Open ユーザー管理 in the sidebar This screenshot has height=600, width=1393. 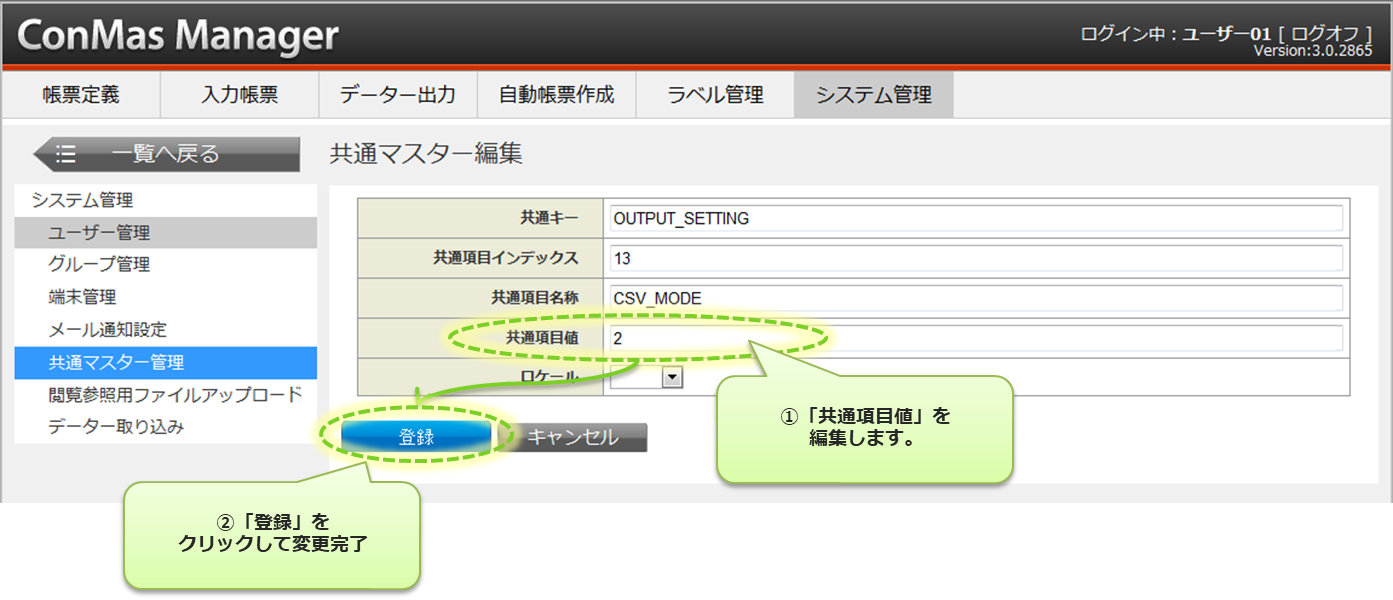pyautogui.click(x=99, y=233)
